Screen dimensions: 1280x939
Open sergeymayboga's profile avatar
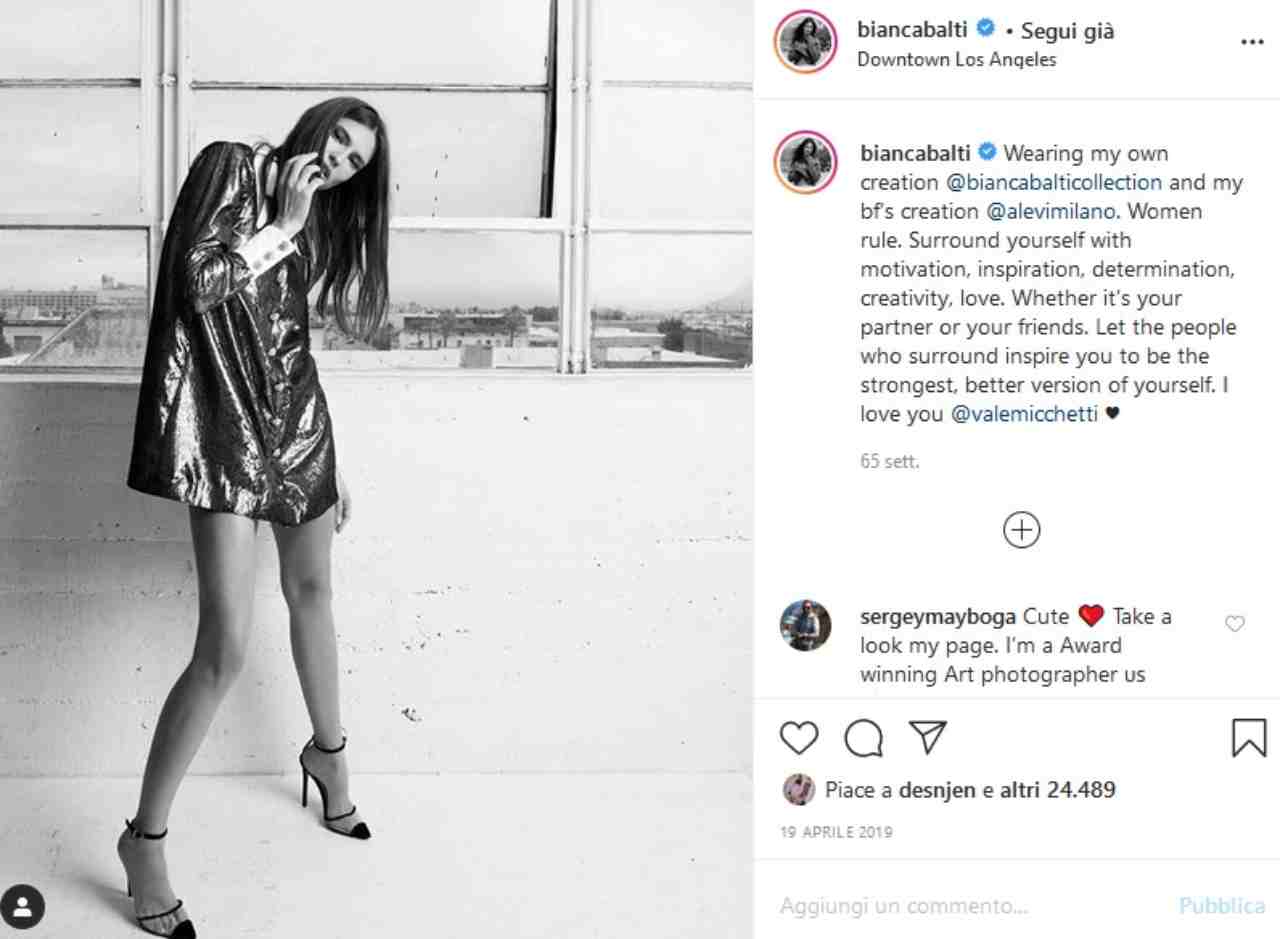(x=805, y=625)
